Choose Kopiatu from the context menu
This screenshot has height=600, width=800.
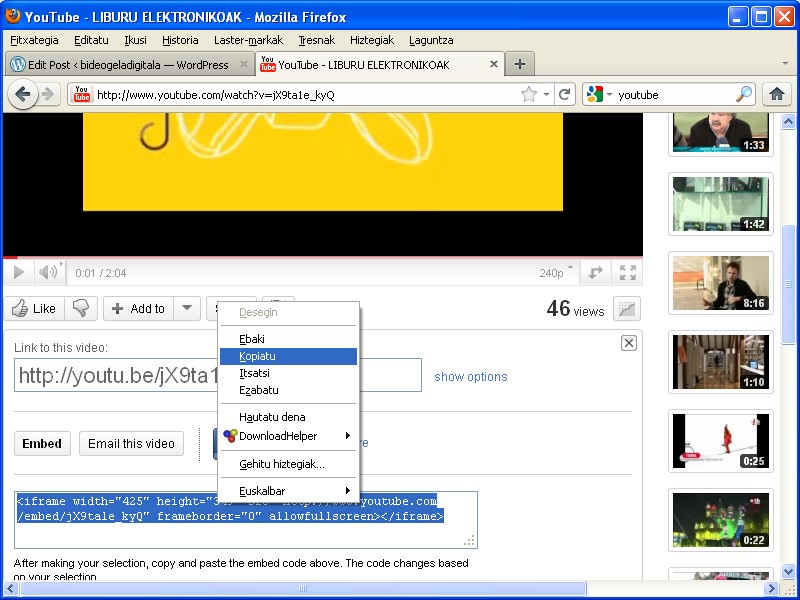288,356
